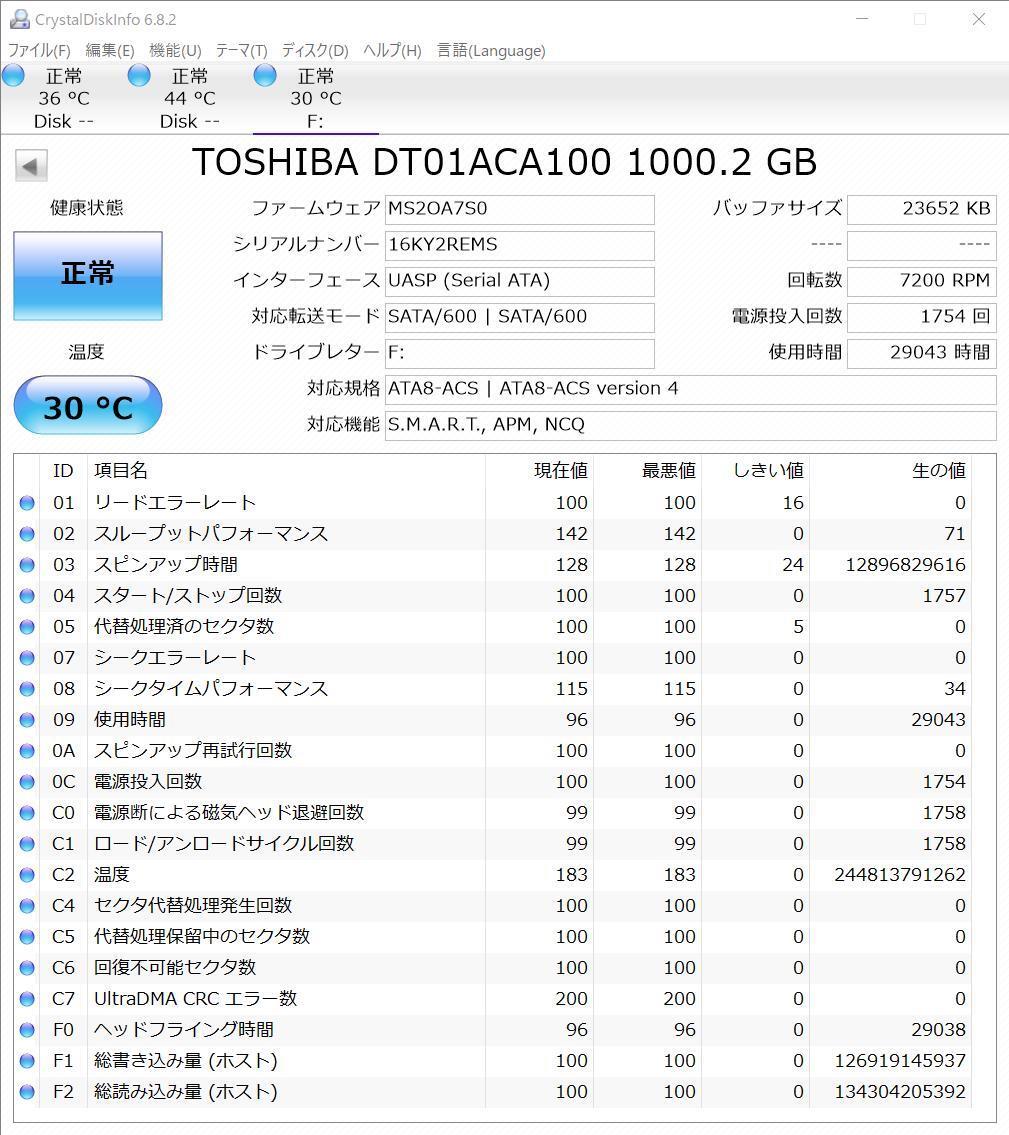Click the serial number field 16KY2REMS

pyautogui.click(x=520, y=245)
